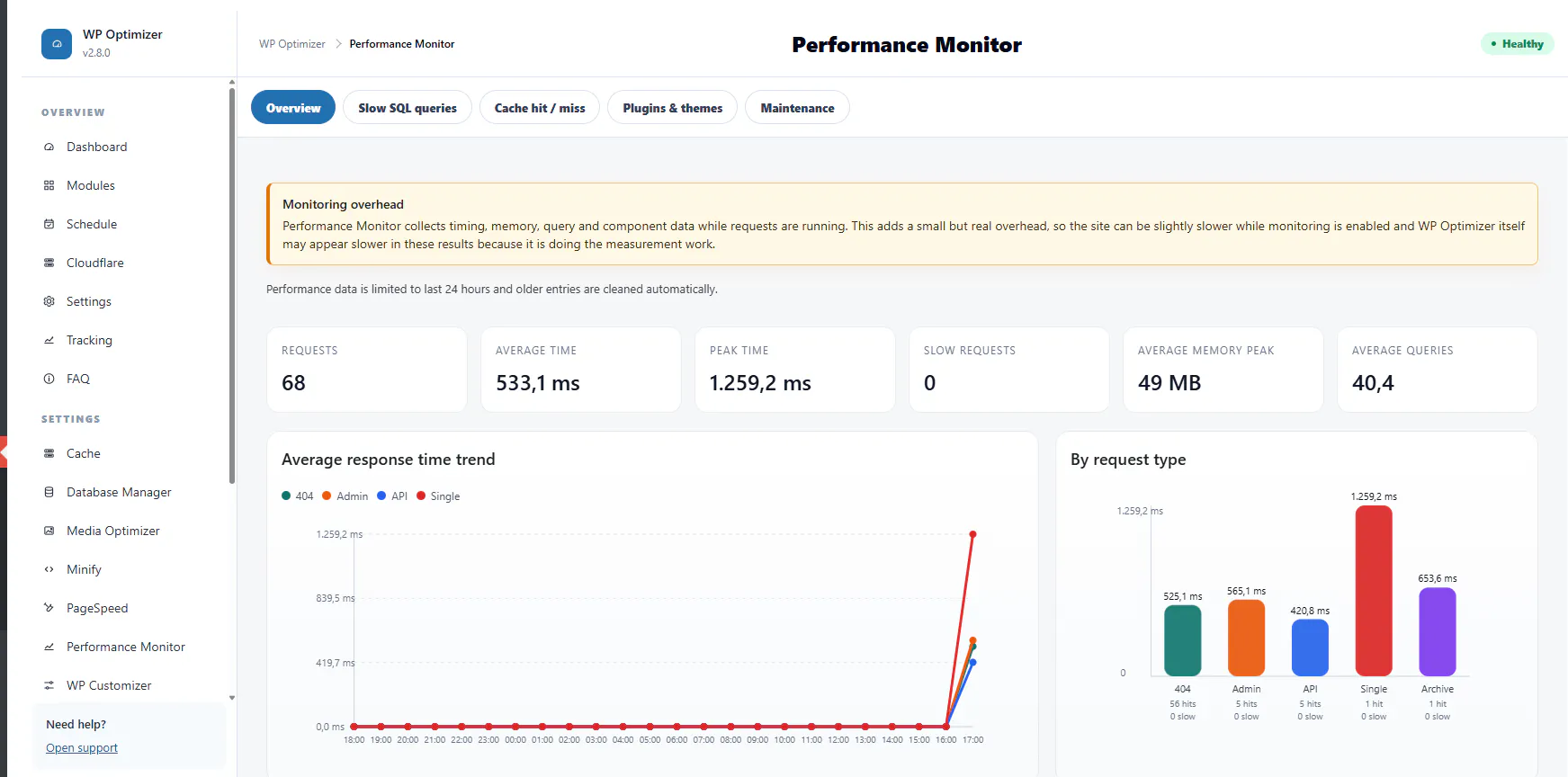Click the orange Admin bar
Screen dimensions: 1568x777
click(1247, 638)
